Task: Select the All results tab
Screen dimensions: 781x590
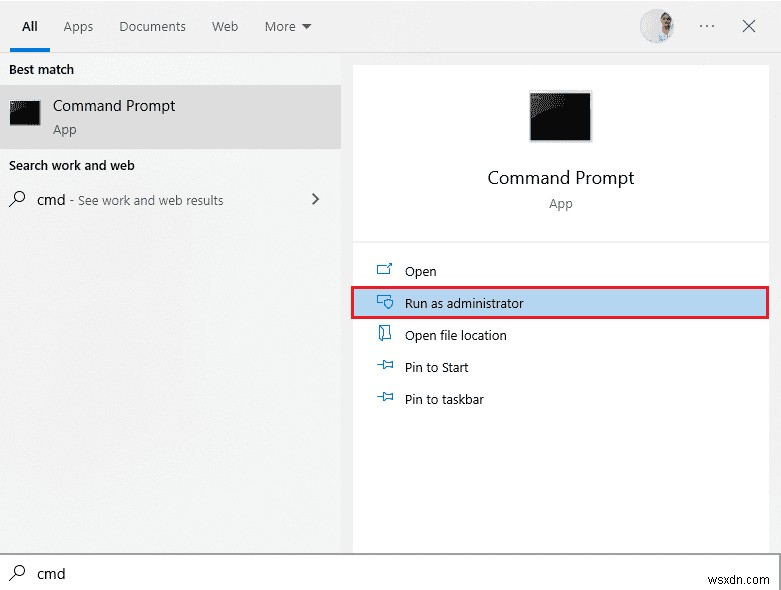Action: click(30, 27)
